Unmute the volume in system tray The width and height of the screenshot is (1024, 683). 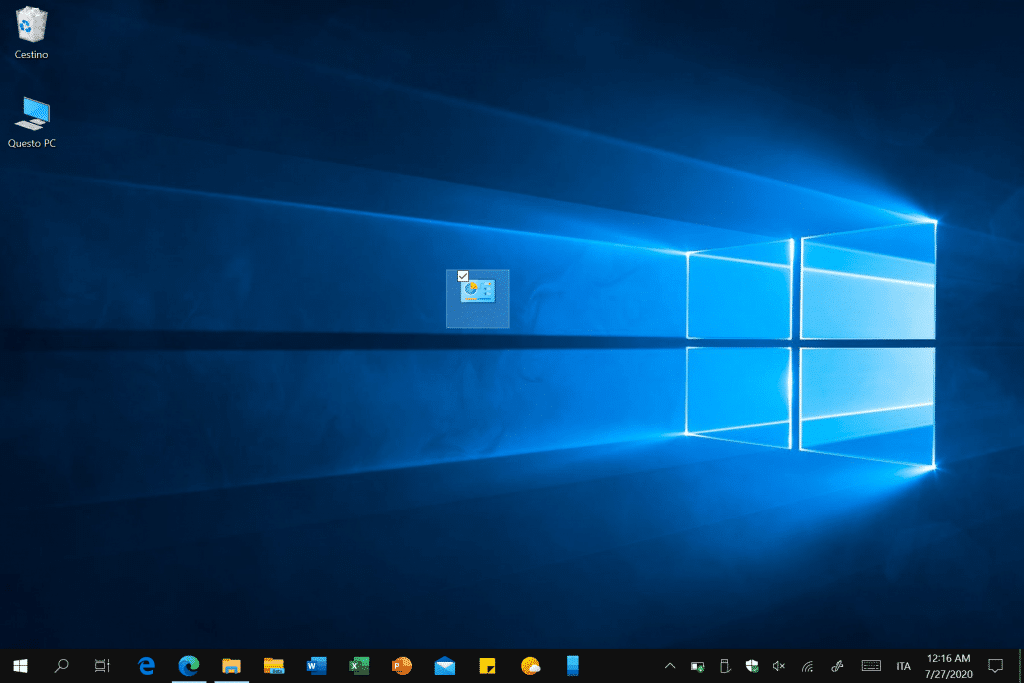[779, 665]
